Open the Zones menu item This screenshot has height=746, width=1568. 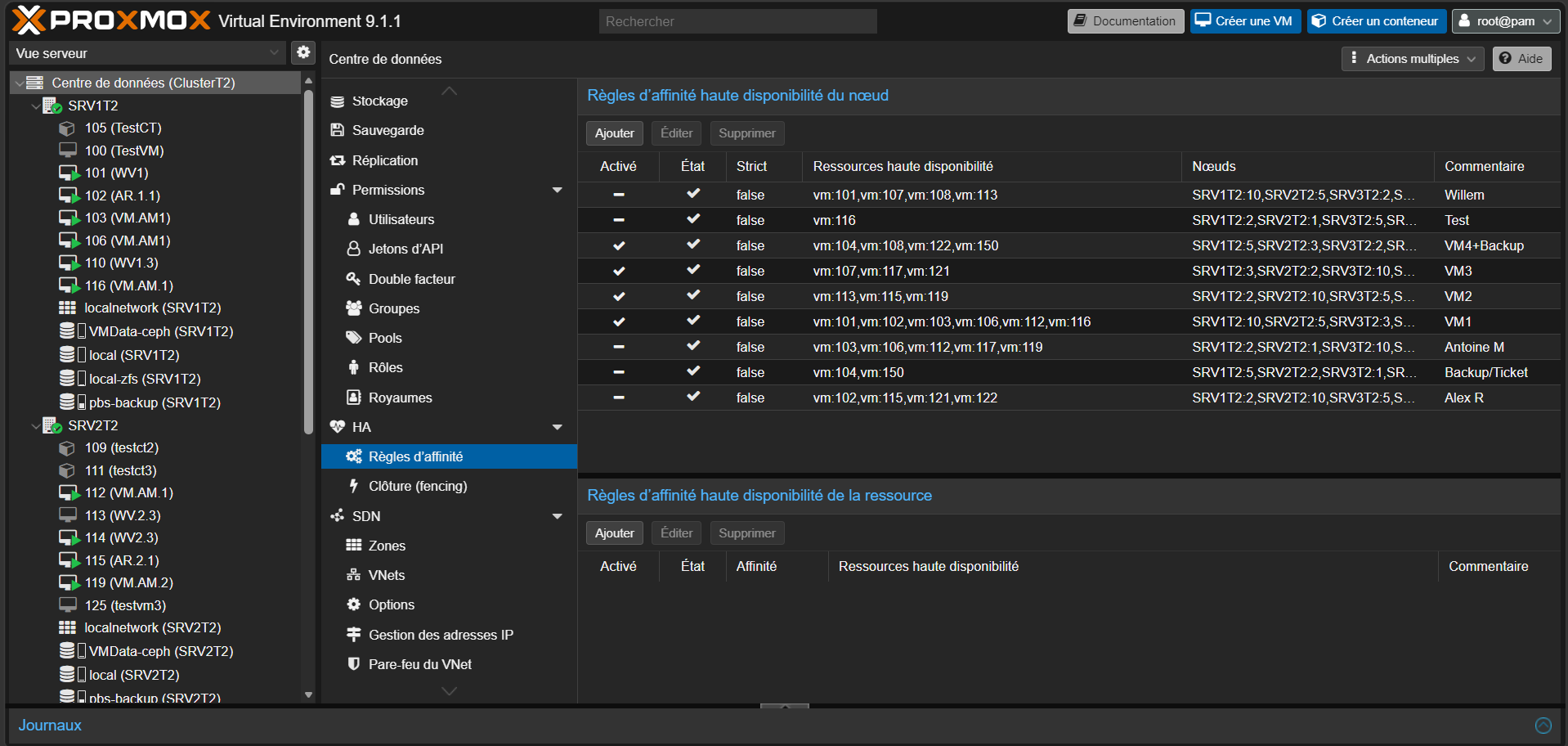pyautogui.click(x=449, y=546)
